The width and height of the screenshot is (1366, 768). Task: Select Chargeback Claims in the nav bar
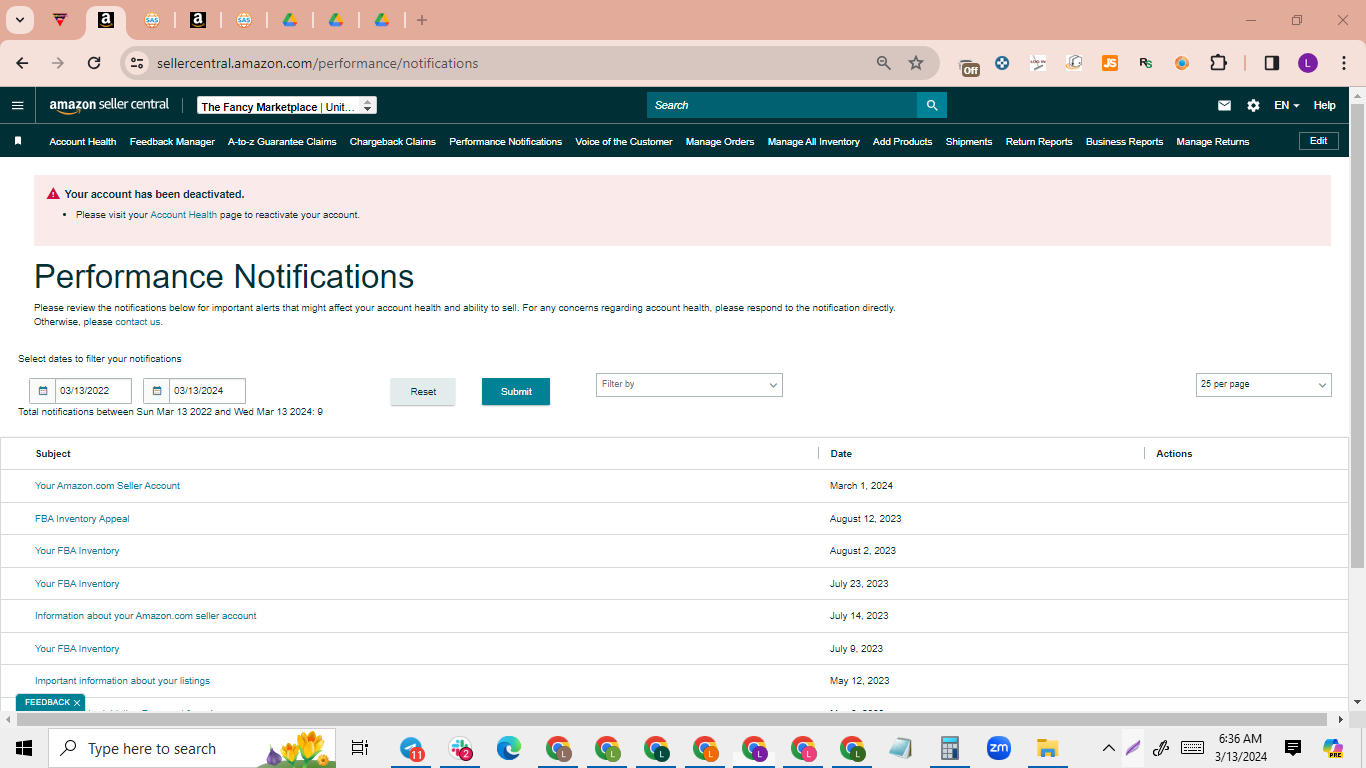point(393,142)
